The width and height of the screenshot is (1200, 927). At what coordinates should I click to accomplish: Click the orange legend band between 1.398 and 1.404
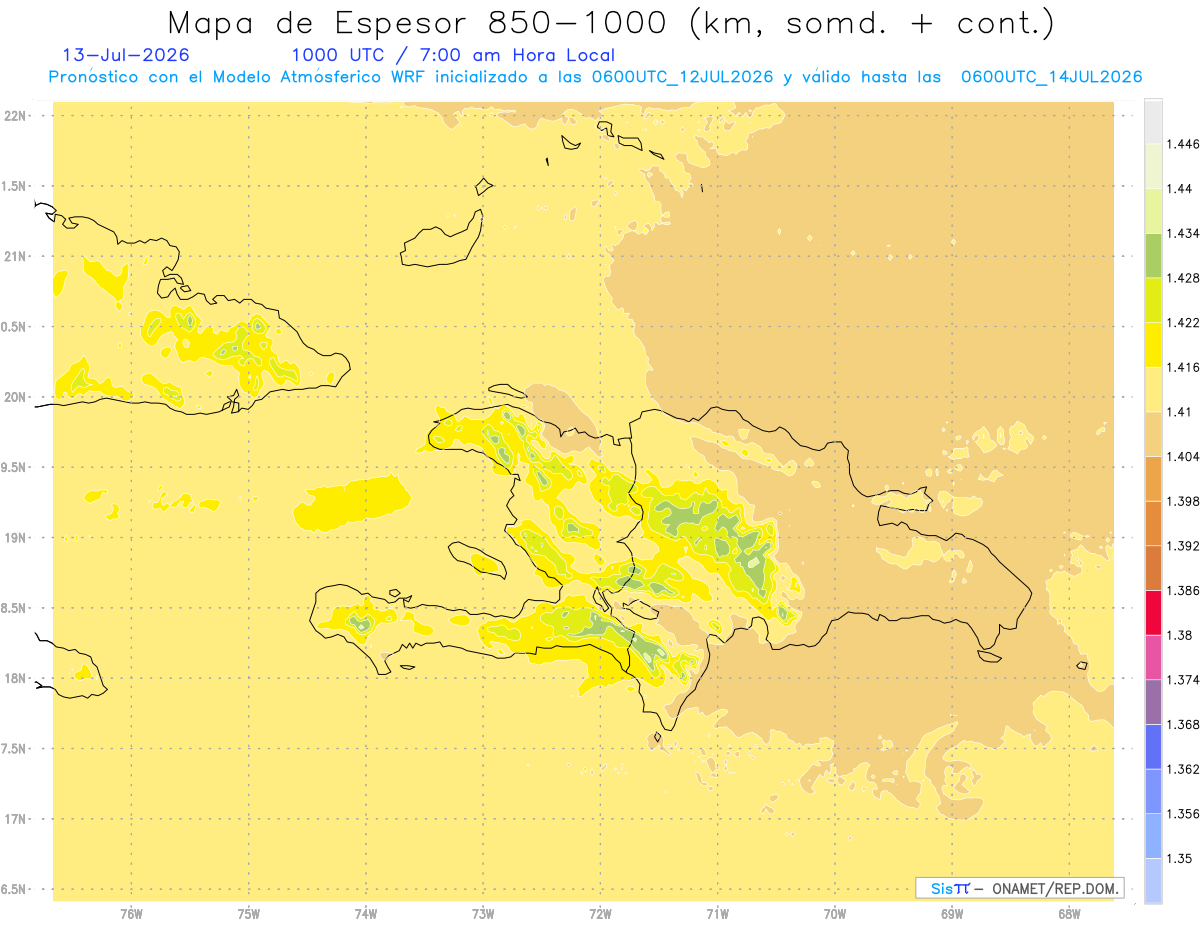click(1153, 478)
